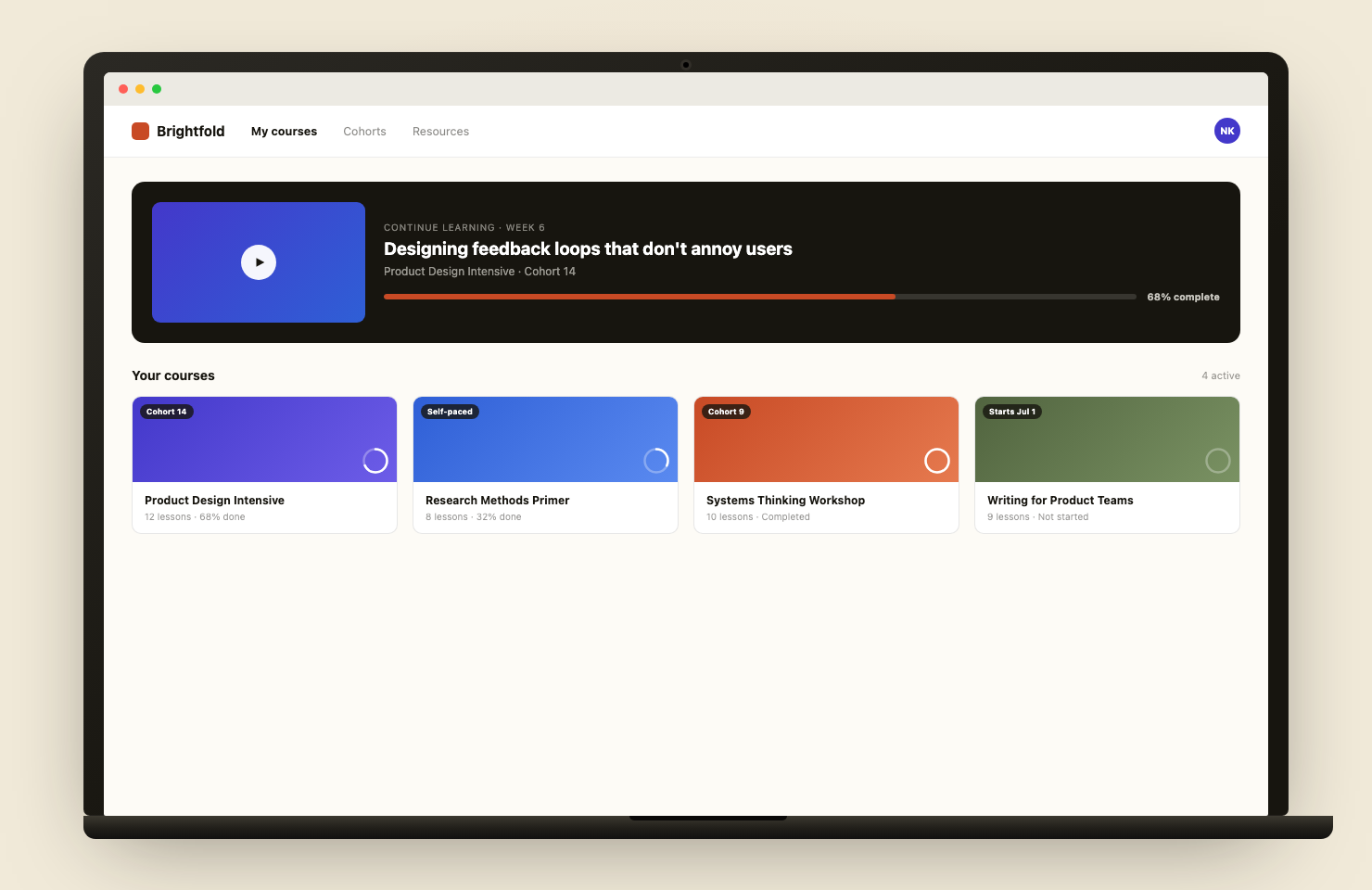
Task: Click 'Product Design Intensive · Cohort 14' subtitle
Action: tap(479, 272)
